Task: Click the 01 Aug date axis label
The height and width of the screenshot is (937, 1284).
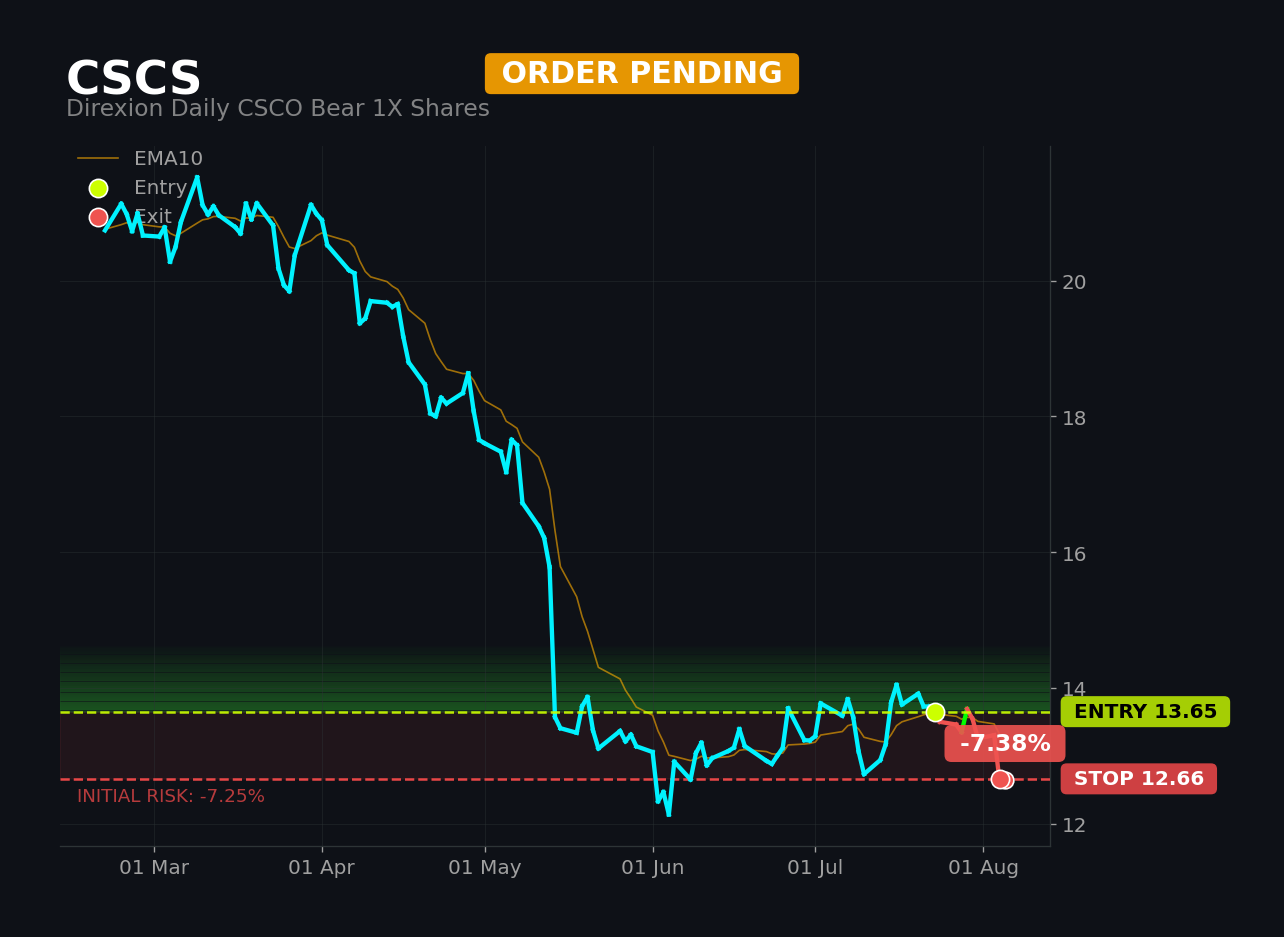Action: pyautogui.click(x=983, y=868)
